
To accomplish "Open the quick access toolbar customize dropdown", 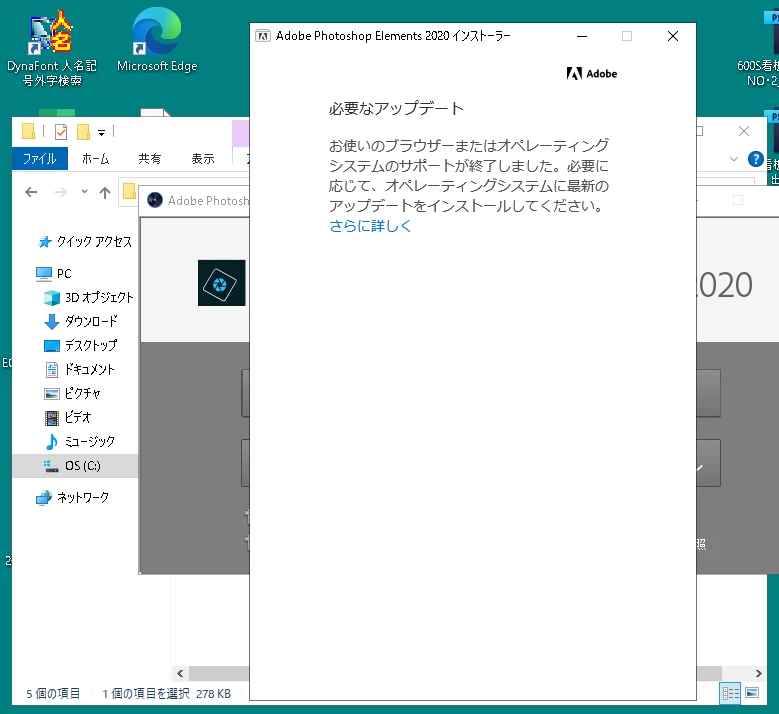I will pyautogui.click(x=101, y=132).
